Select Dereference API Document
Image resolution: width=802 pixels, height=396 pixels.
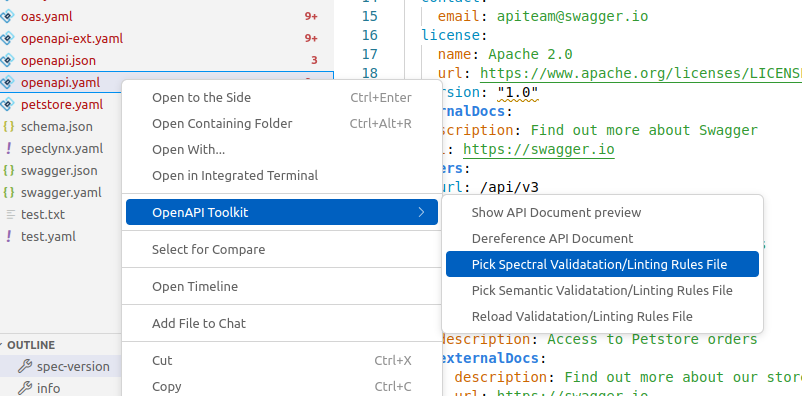602,238
